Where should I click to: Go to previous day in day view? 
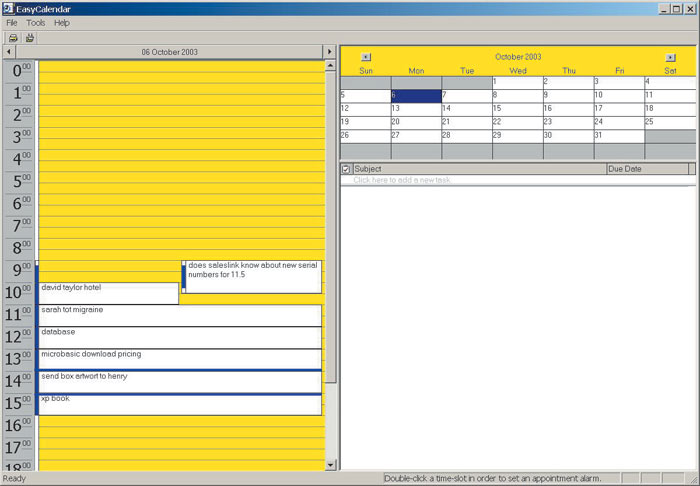(9, 51)
